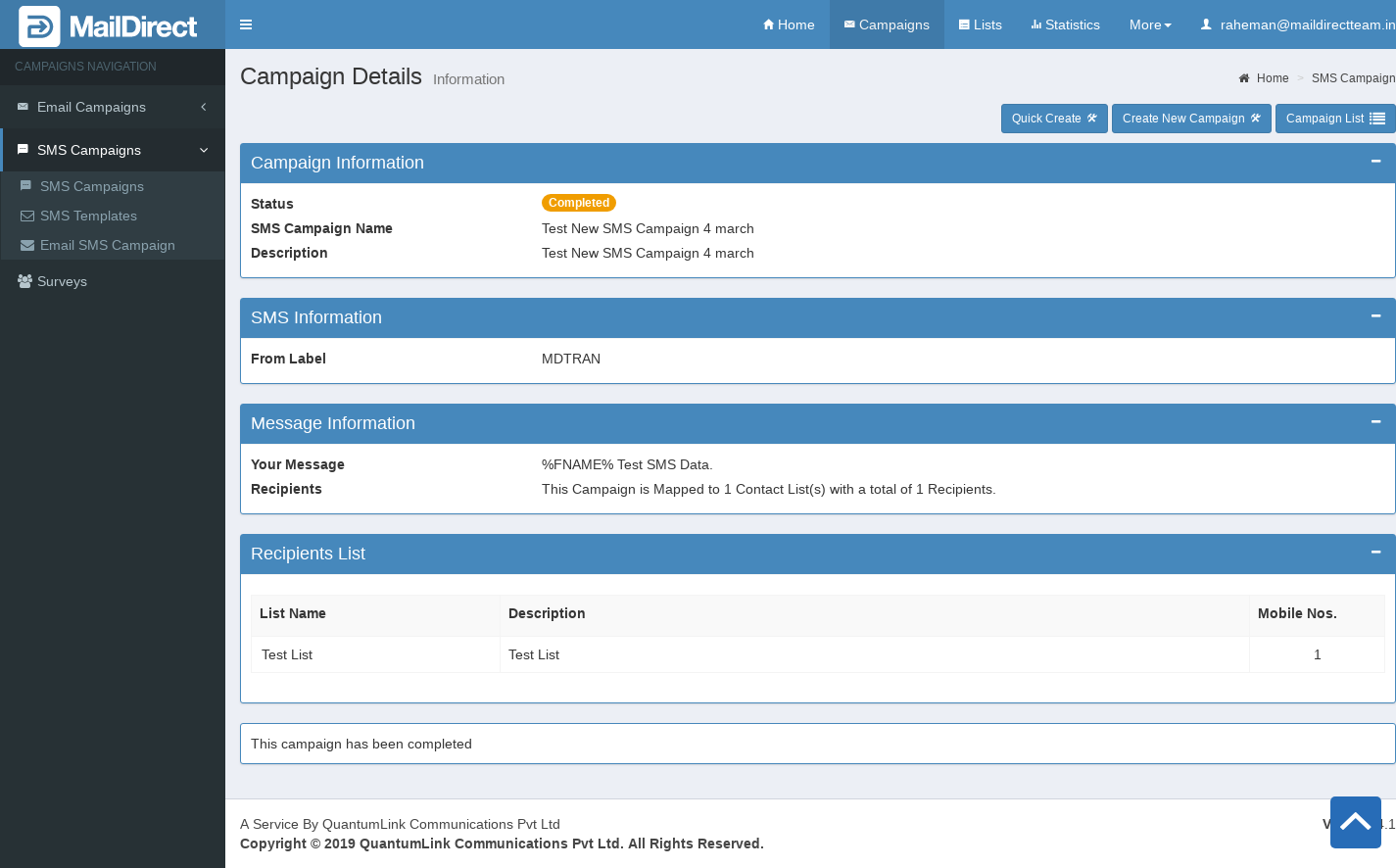Click the Email SMS Campaign envelope icon

click(27, 245)
